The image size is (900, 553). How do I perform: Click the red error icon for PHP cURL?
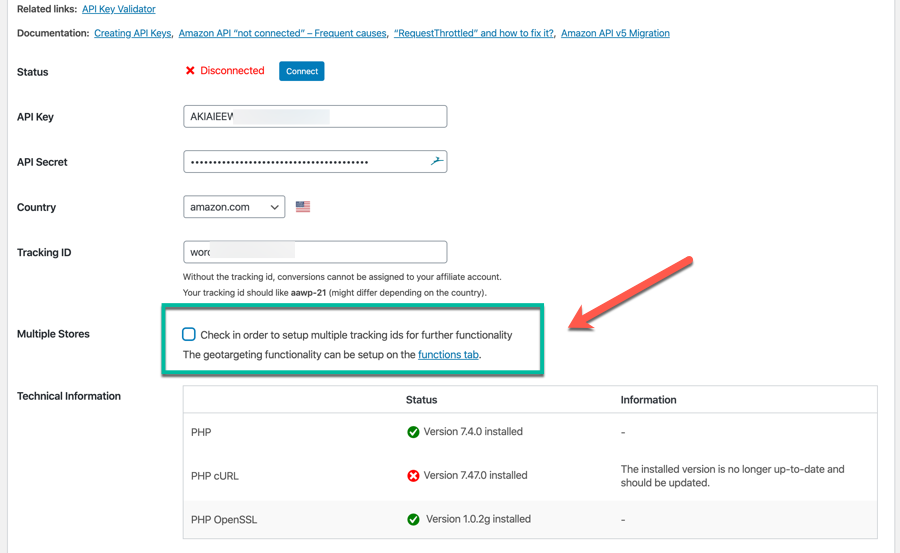[x=413, y=475]
